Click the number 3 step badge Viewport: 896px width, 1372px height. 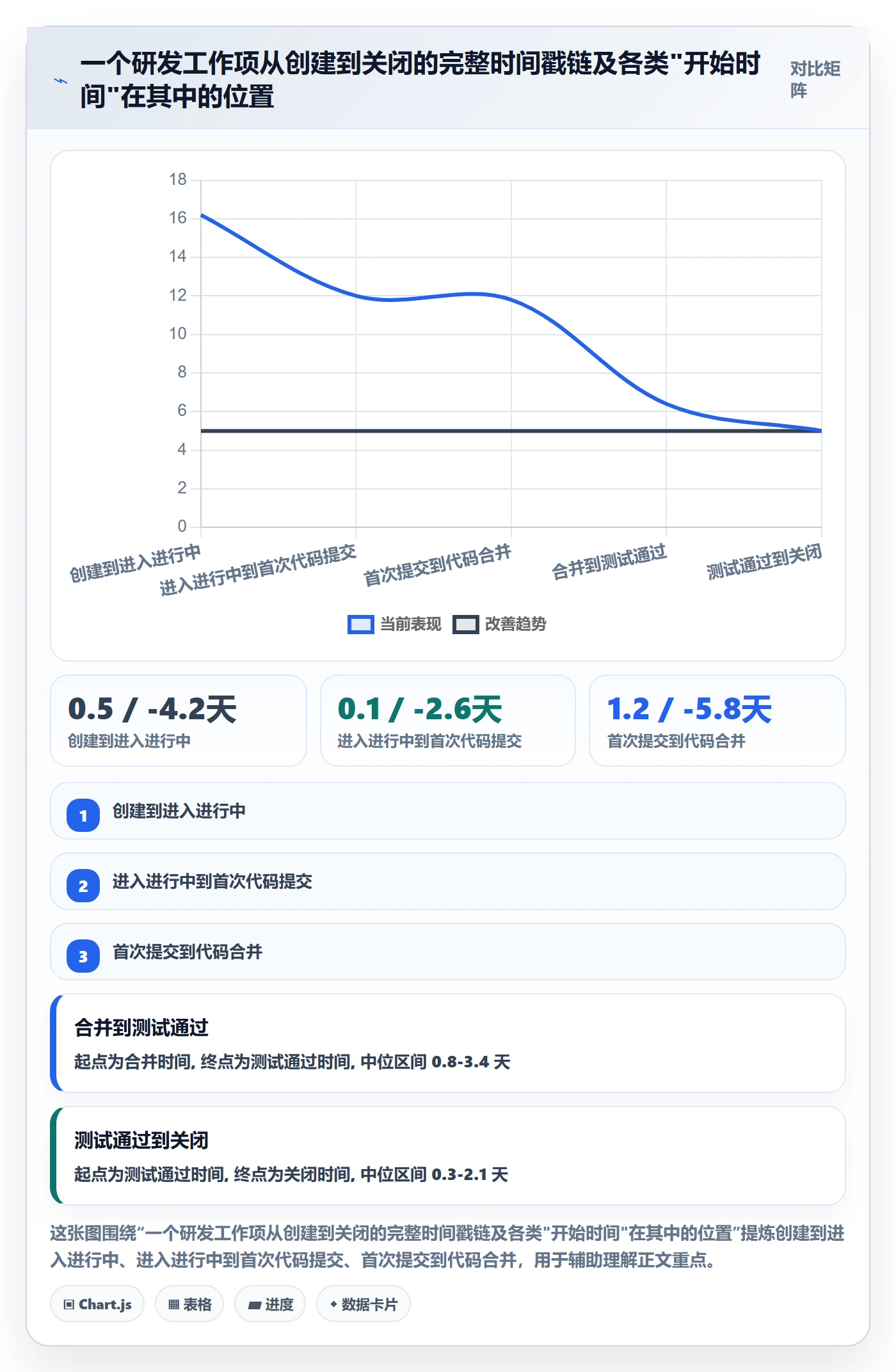(x=83, y=956)
